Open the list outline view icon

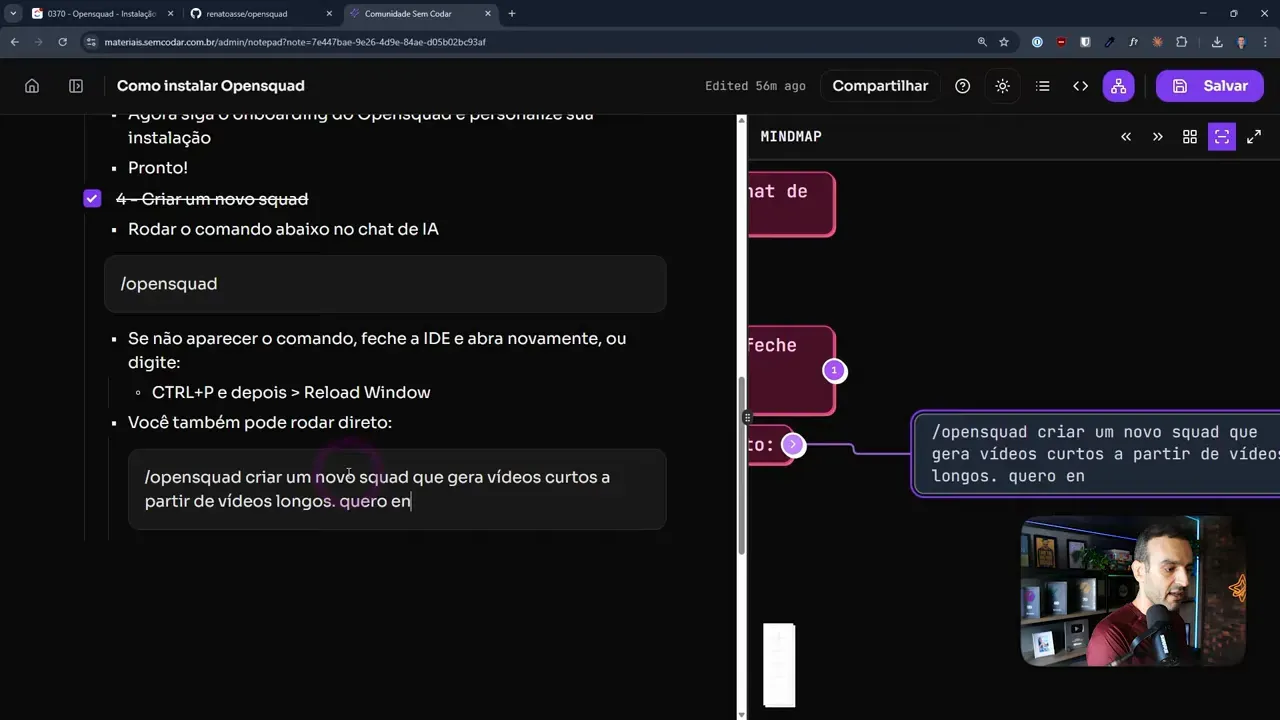(1042, 86)
